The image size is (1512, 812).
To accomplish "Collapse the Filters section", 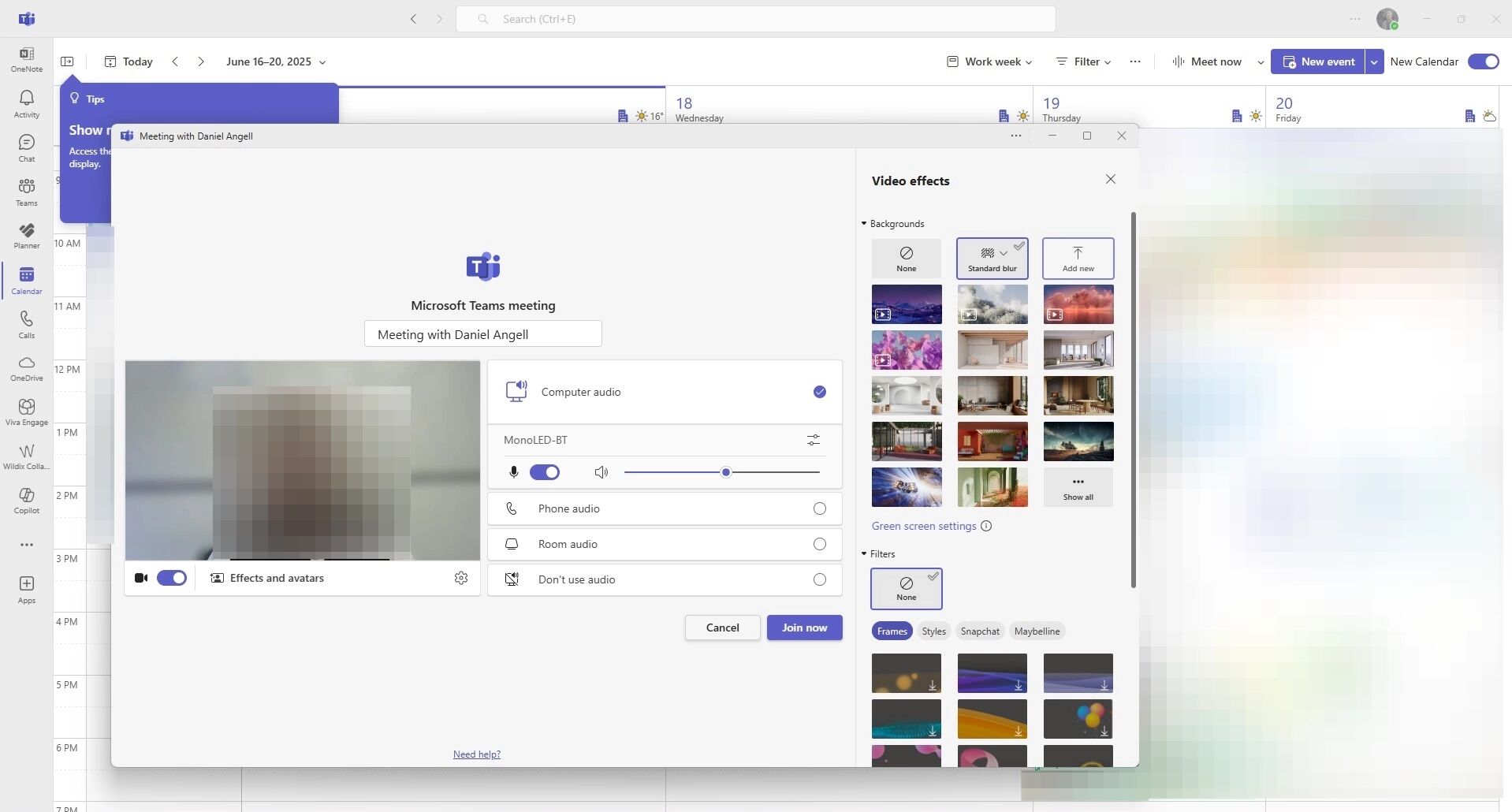I will (878, 554).
